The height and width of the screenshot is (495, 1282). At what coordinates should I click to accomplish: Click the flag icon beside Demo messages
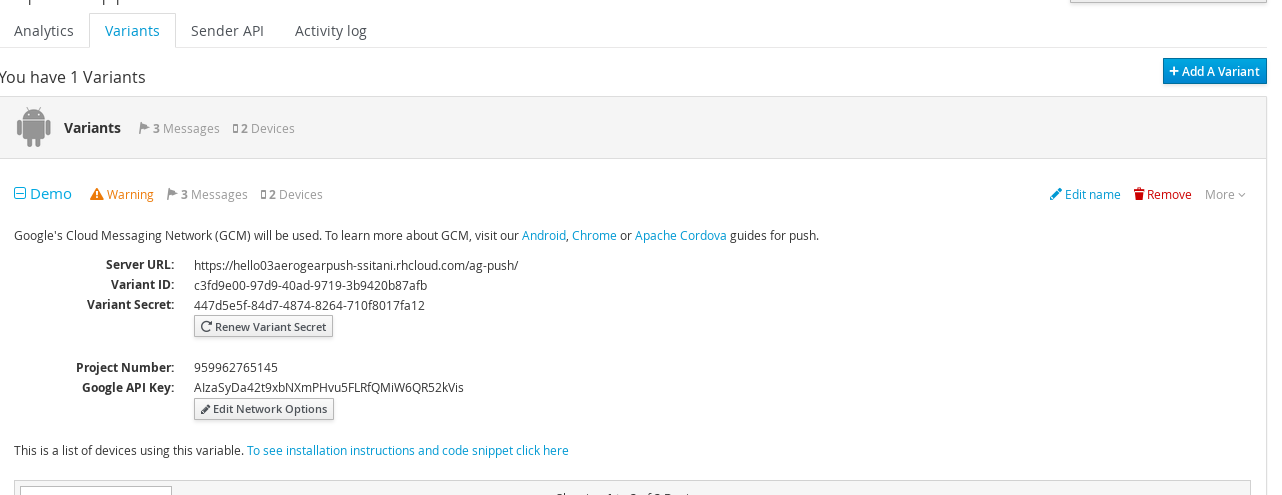pos(172,194)
